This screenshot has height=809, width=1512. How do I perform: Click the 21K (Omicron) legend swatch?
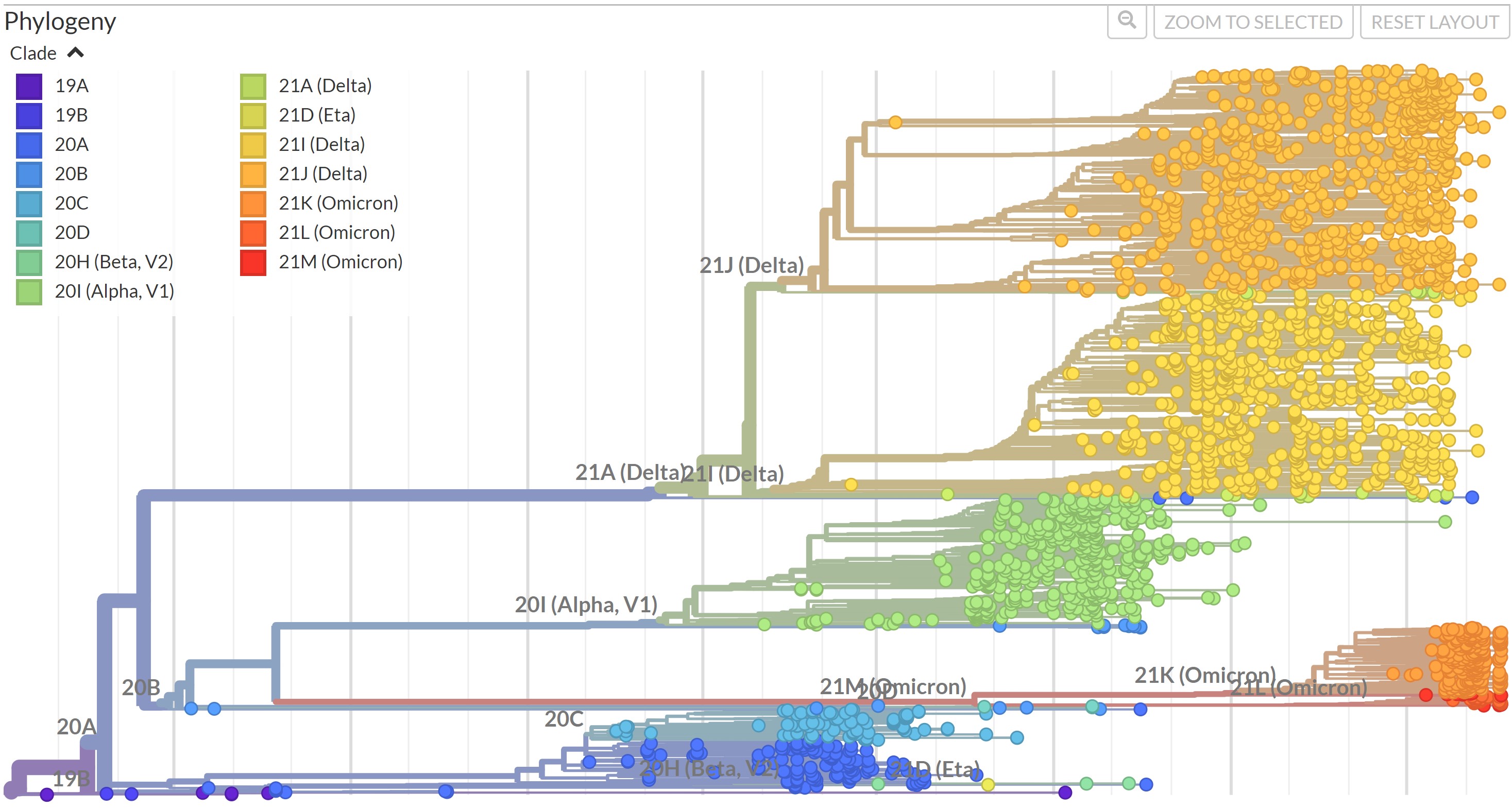pyautogui.click(x=253, y=203)
